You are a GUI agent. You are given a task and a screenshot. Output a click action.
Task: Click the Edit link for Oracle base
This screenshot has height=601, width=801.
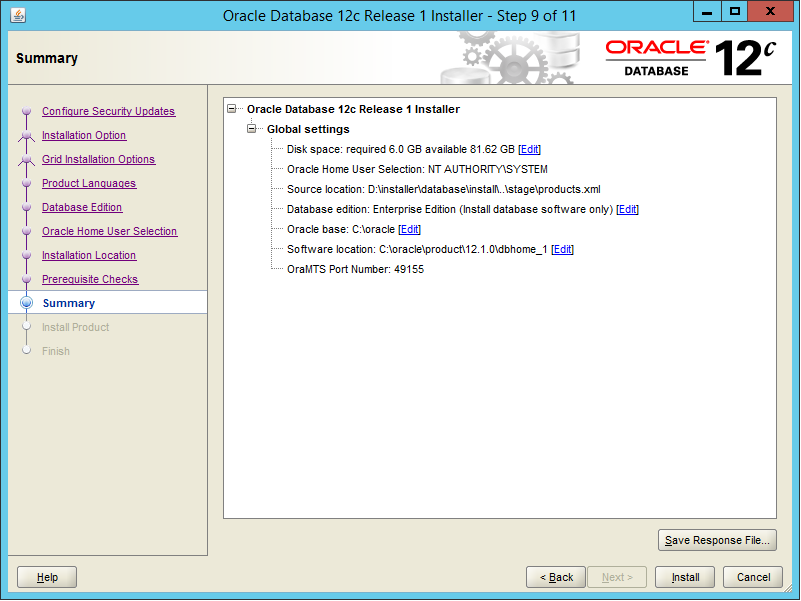[x=409, y=229]
